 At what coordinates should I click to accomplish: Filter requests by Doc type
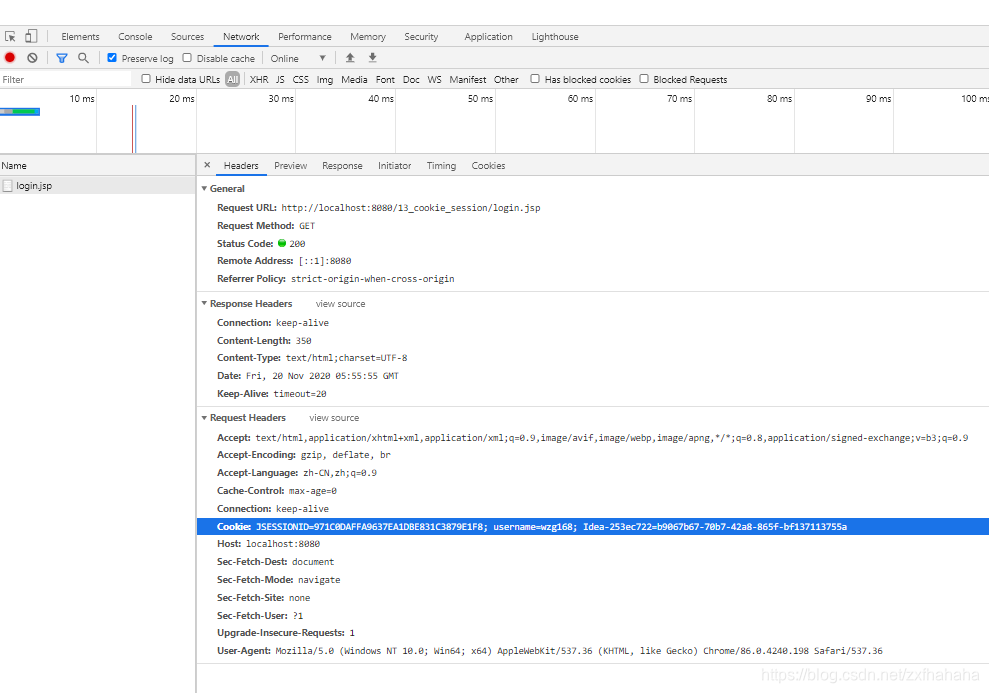(411, 79)
